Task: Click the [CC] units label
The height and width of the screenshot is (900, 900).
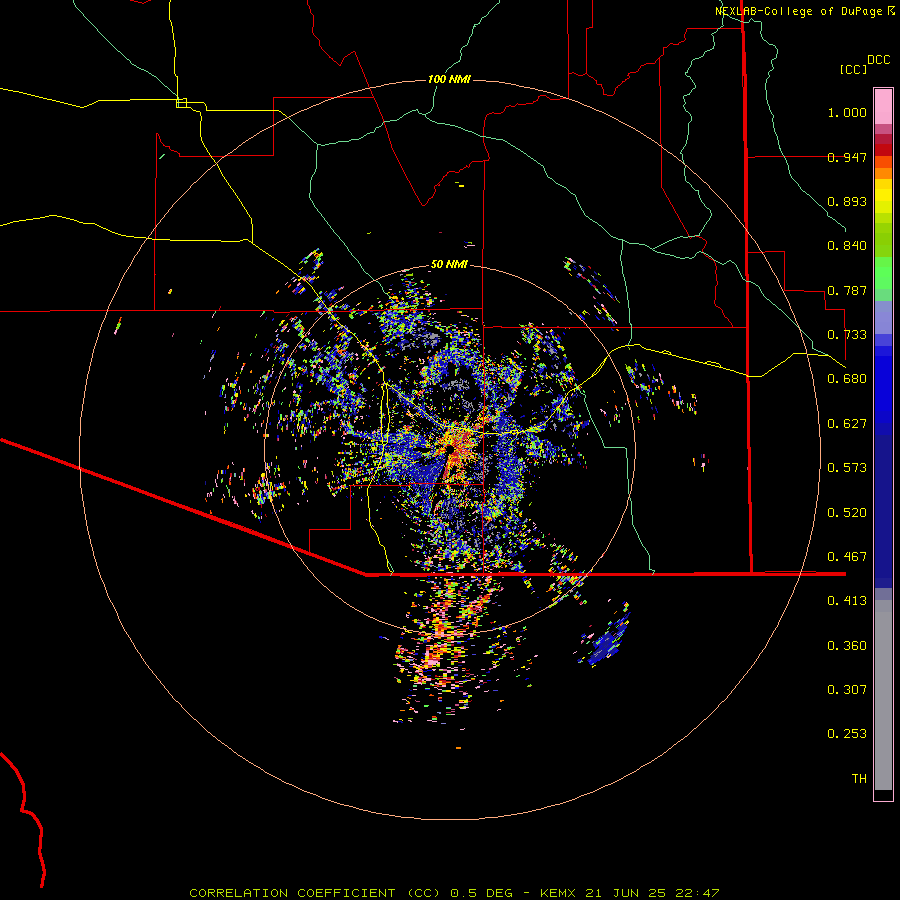Action: click(854, 69)
